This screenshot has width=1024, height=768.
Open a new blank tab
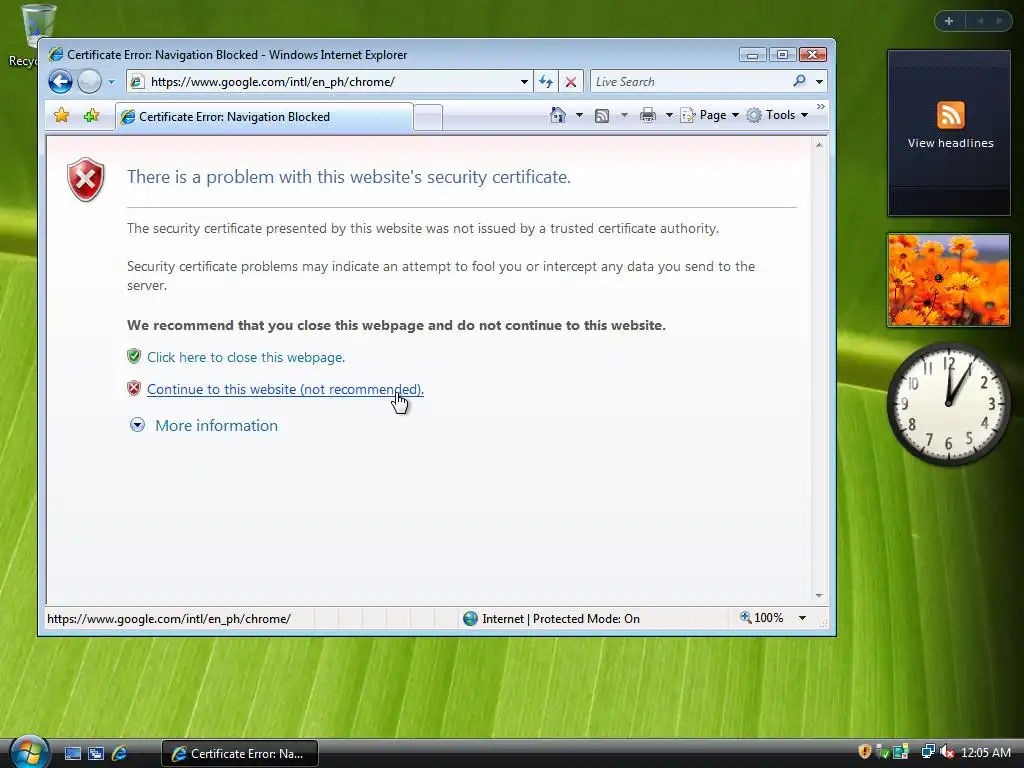(428, 118)
